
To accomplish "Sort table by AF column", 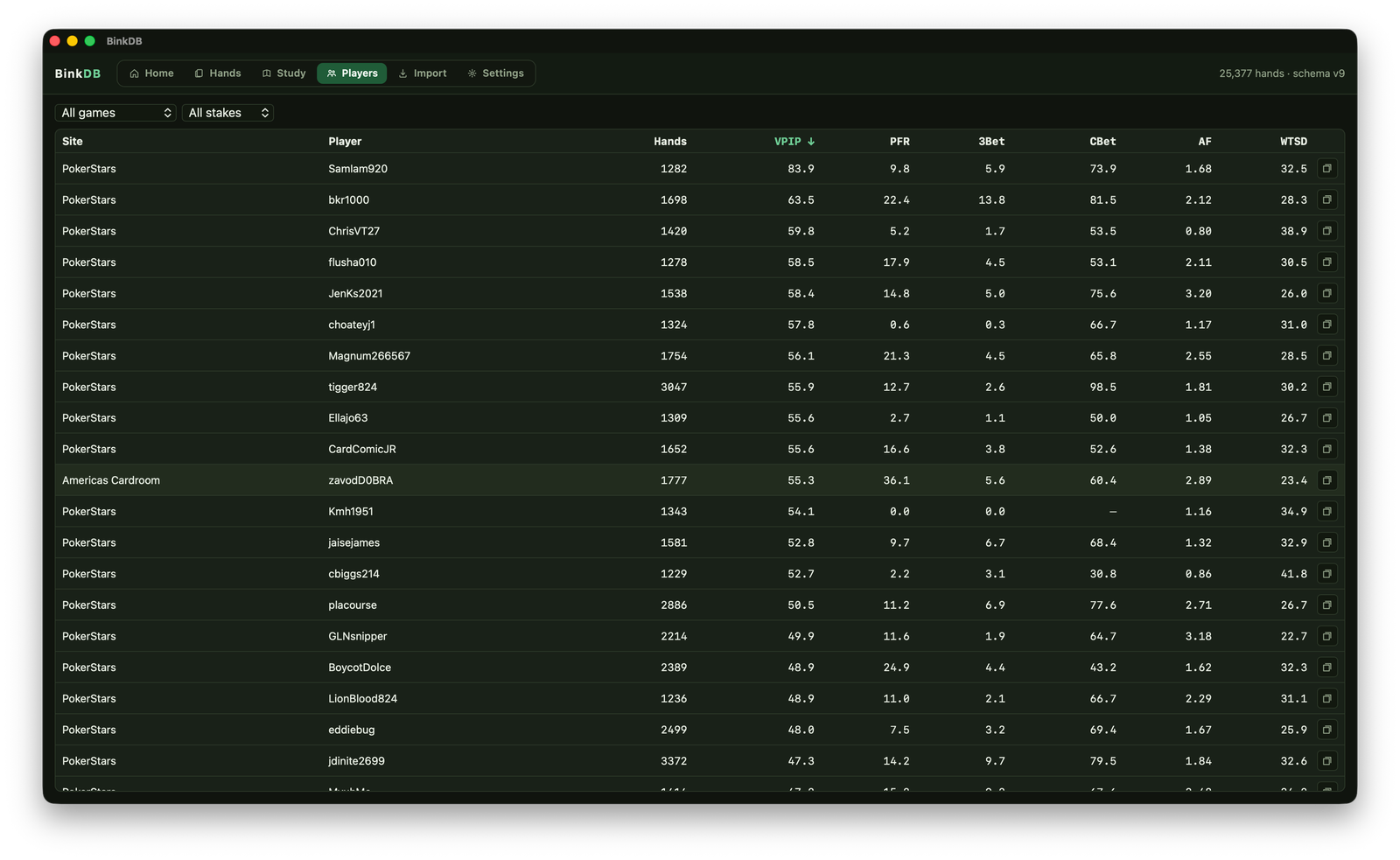I will coord(1205,141).
